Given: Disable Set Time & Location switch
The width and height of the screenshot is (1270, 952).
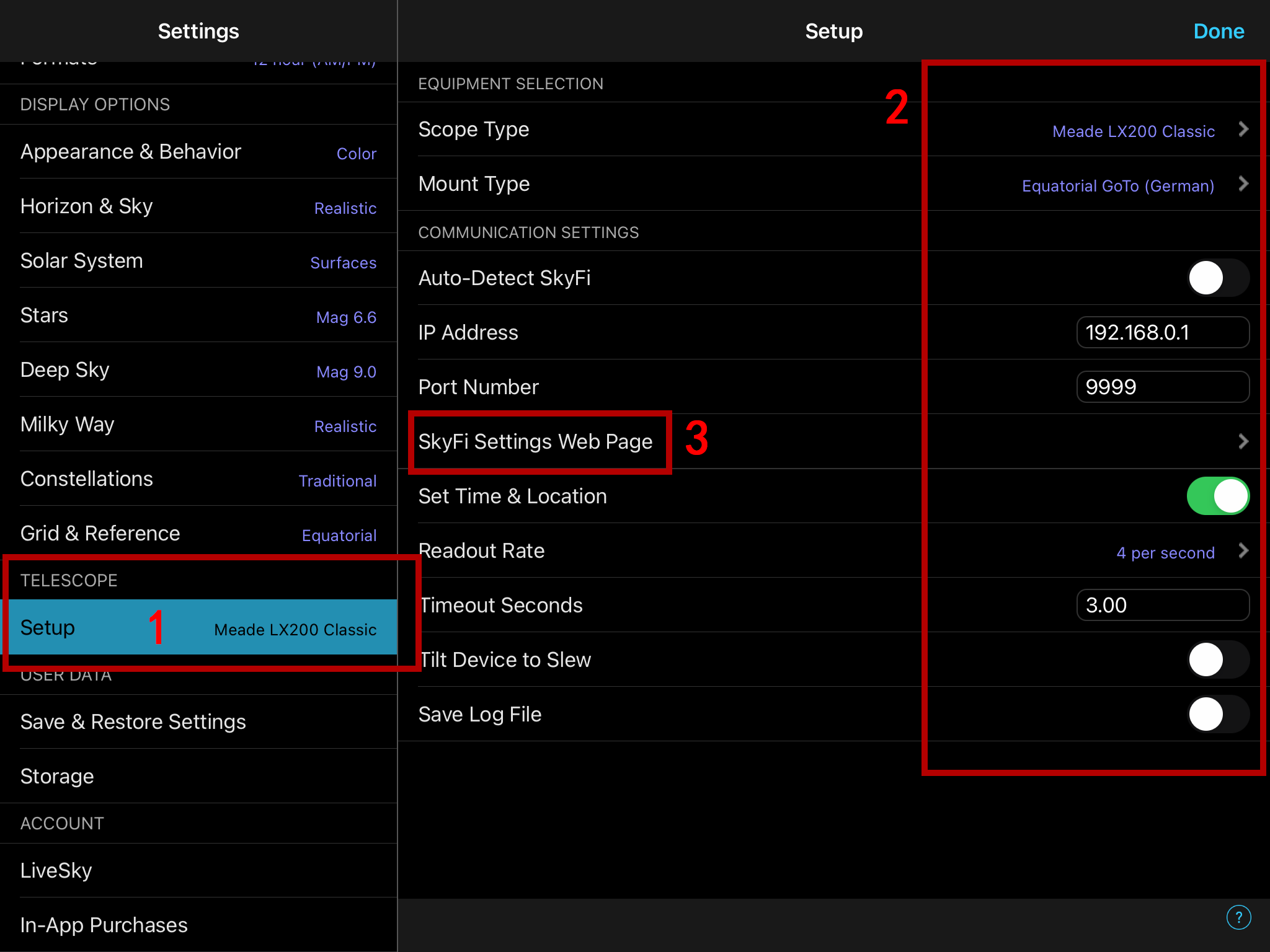Looking at the screenshot, I should tap(1217, 496).
